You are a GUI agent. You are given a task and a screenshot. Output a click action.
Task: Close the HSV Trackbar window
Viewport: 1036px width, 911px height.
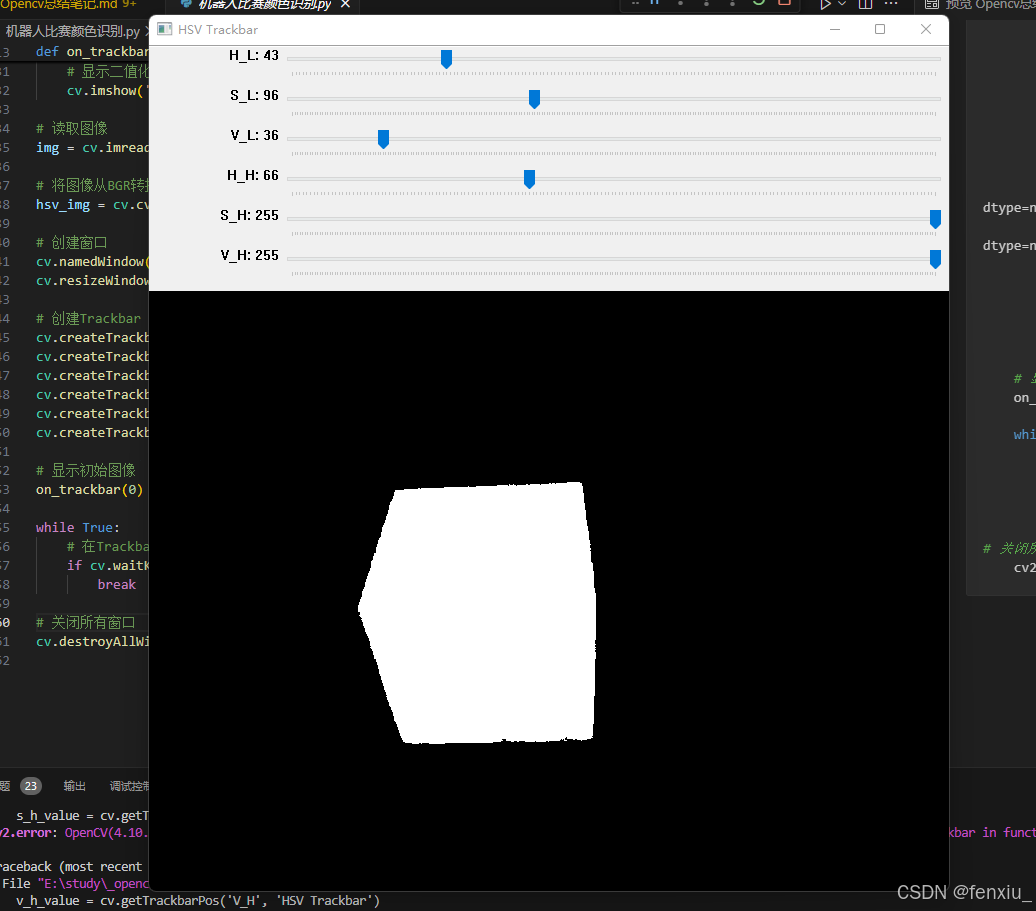[x=926, y=29]
